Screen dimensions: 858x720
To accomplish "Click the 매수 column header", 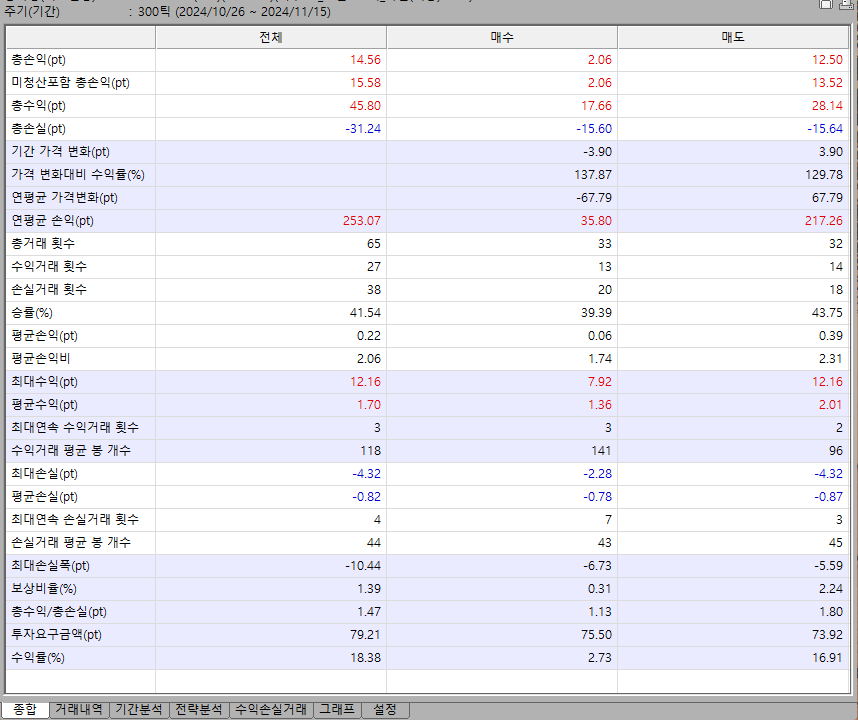I will pyautogui.click(x=502, y=37).
